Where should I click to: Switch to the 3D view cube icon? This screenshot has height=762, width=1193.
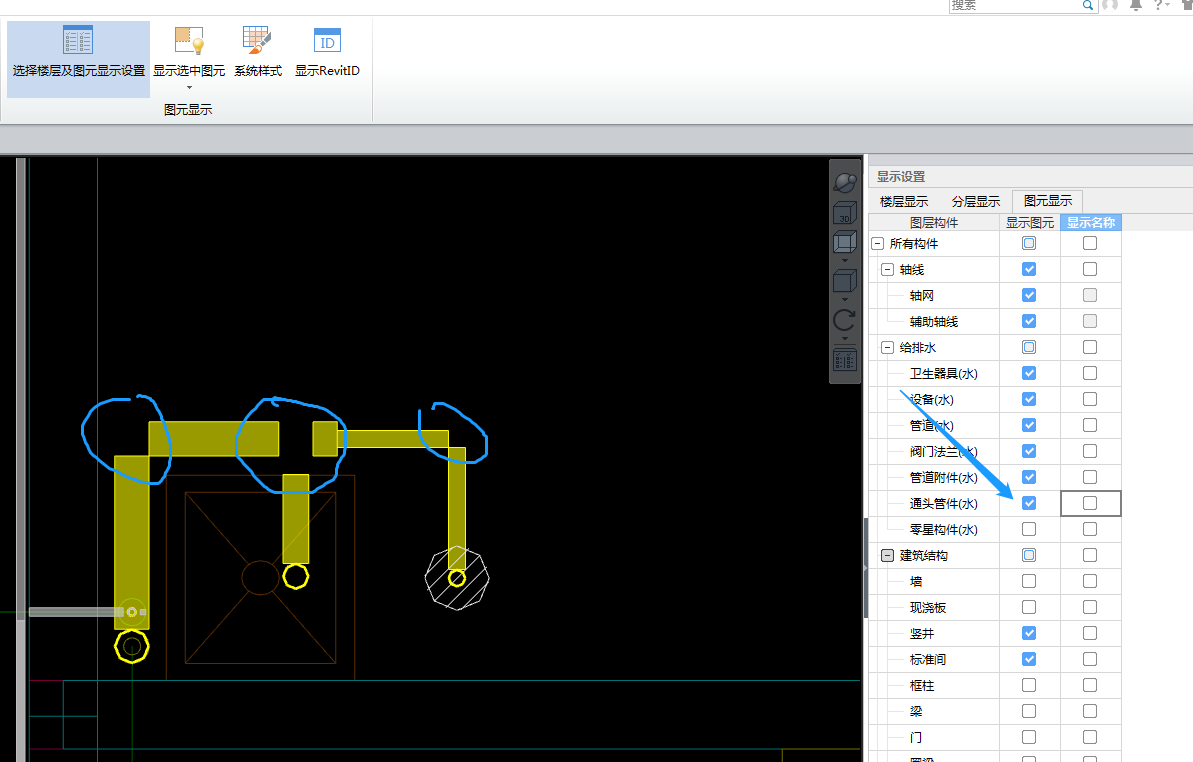(845, 213)
